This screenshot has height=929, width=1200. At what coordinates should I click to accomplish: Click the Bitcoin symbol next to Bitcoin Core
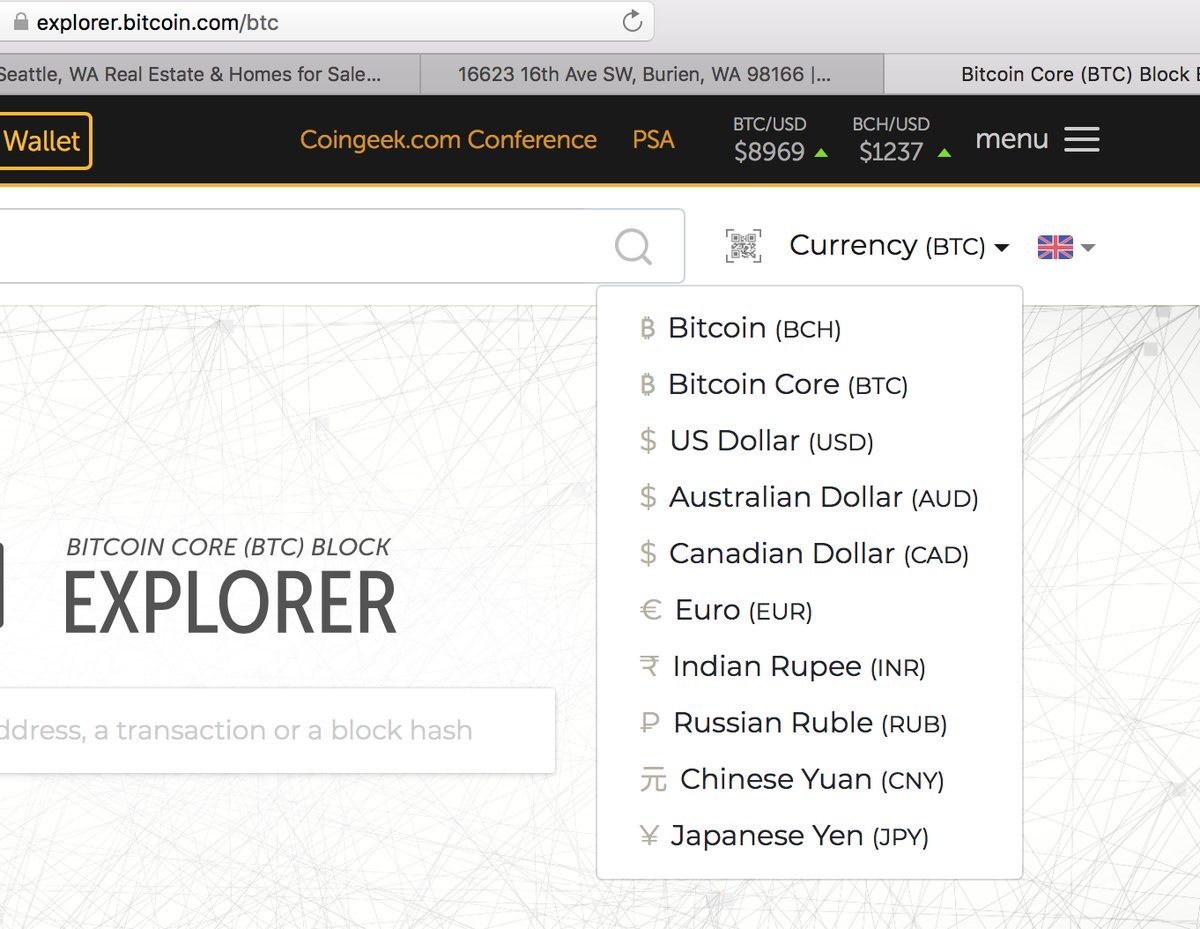pyautogui.click(x=647, y=385)
